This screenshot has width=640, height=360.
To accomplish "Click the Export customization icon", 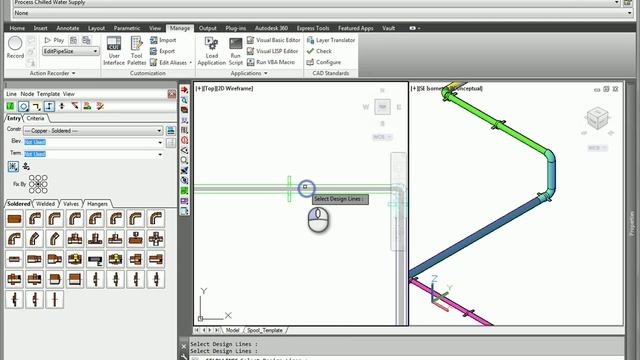I will (153, 51).
